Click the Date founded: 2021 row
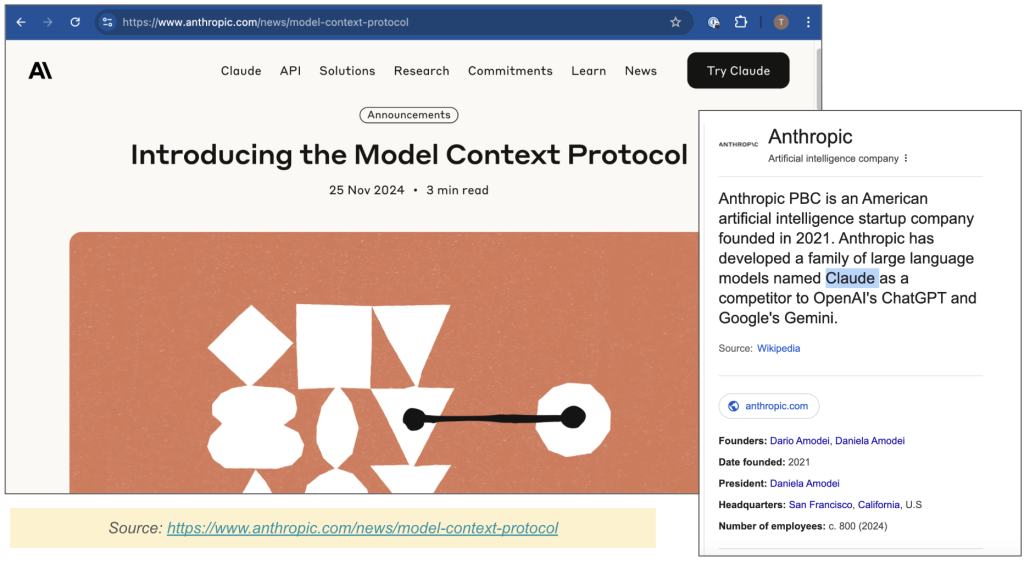The image size is (1024, 563). click(x=764, y=462)
